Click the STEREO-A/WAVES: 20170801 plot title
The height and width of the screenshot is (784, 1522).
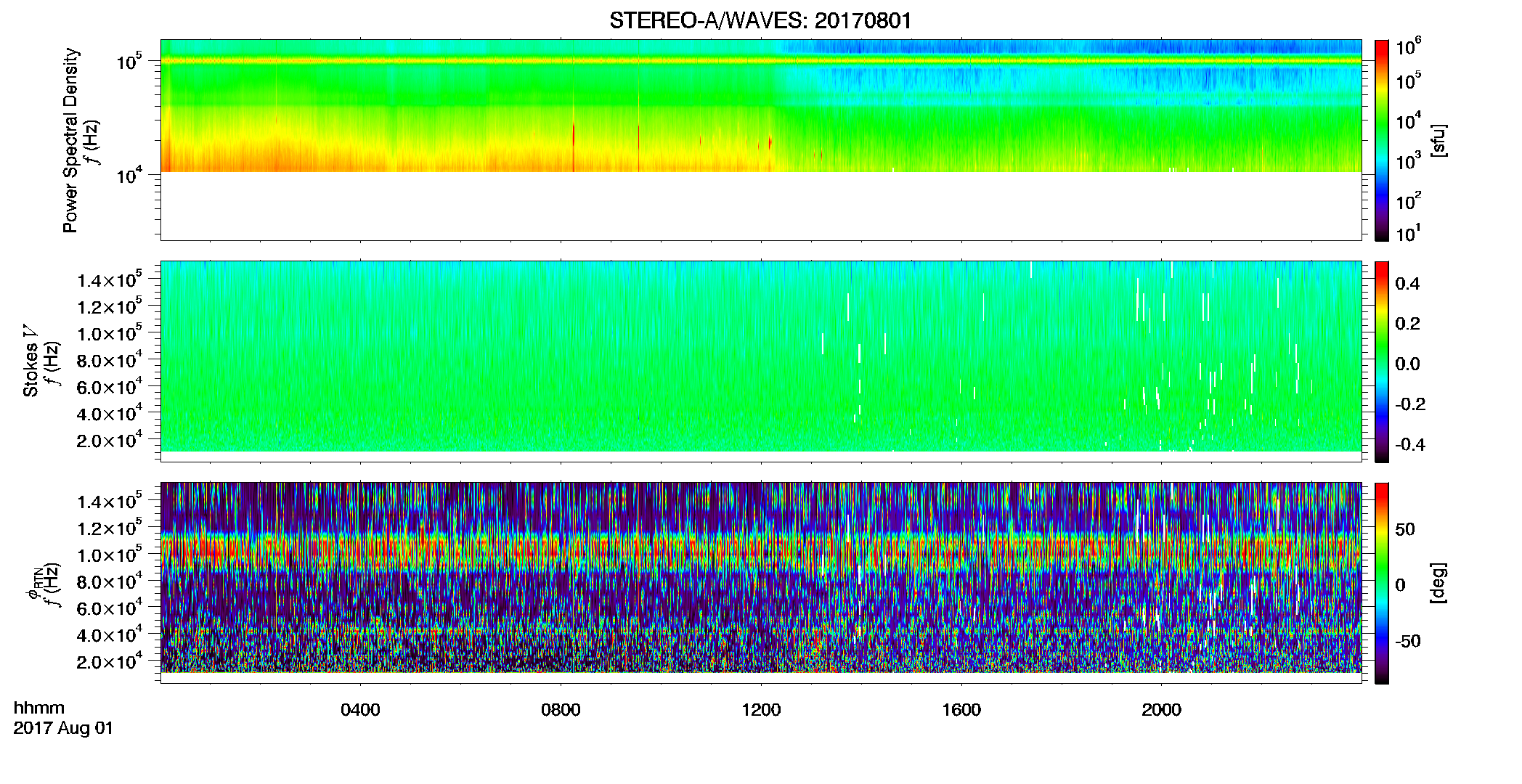coord(760,20)
